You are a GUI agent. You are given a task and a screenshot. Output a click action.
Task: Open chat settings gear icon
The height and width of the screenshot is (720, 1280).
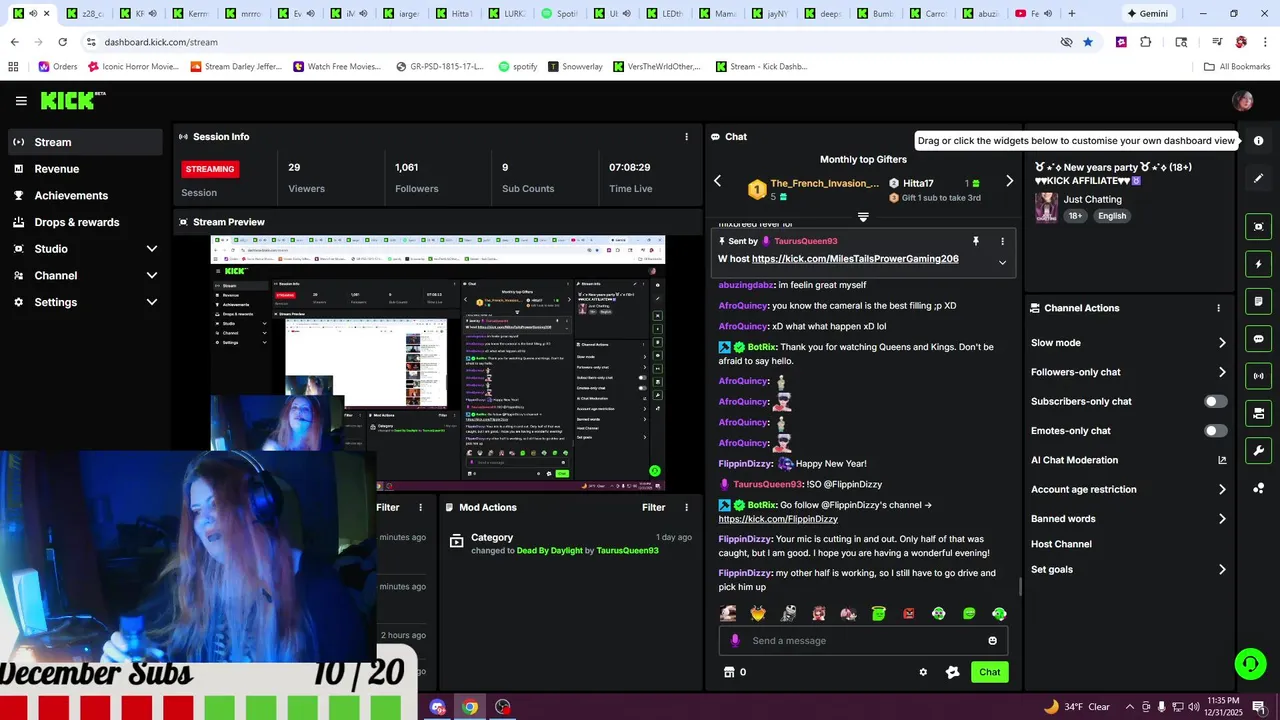point(923,672)
